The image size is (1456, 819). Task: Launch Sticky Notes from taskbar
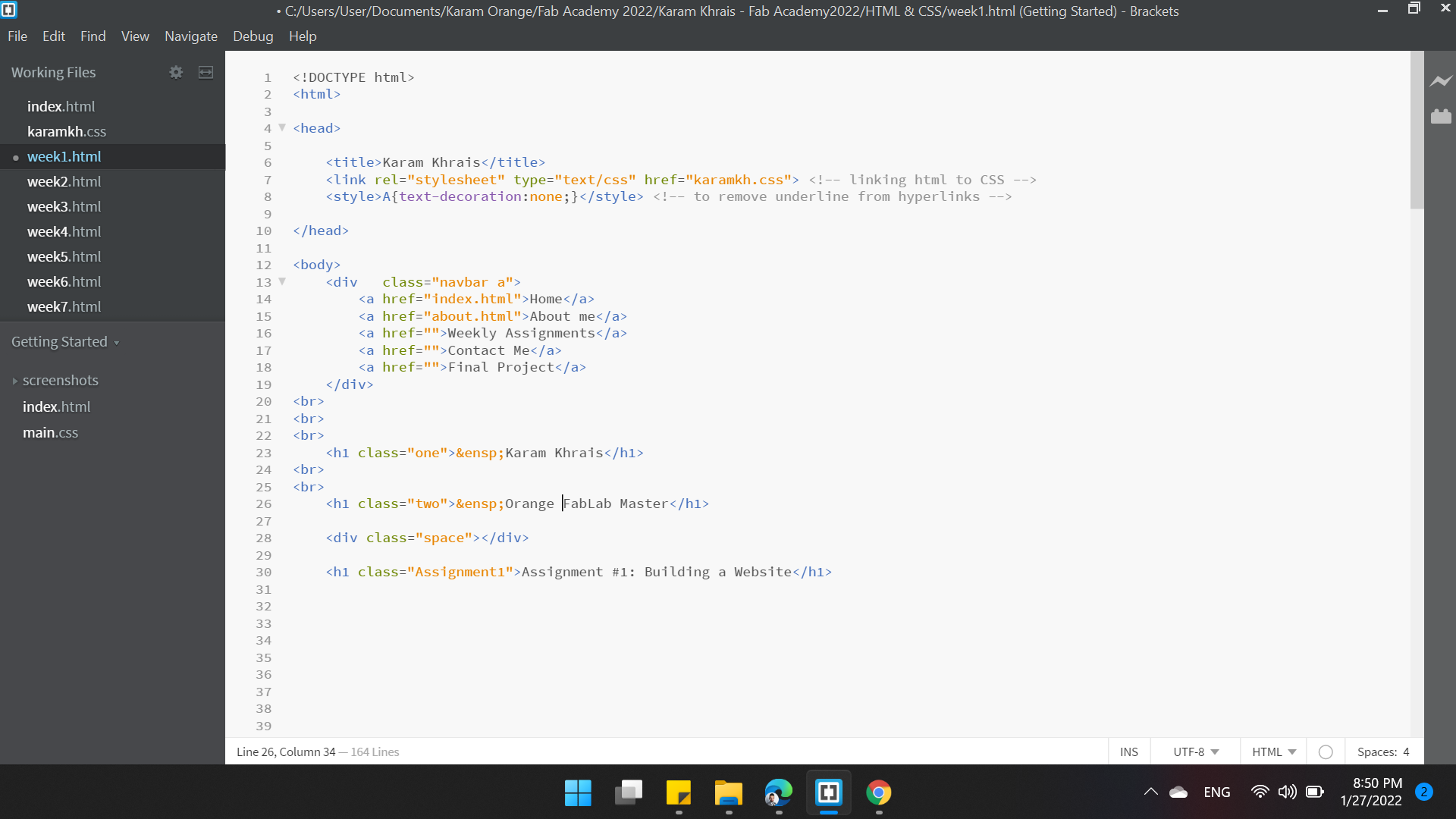(678, 792)
